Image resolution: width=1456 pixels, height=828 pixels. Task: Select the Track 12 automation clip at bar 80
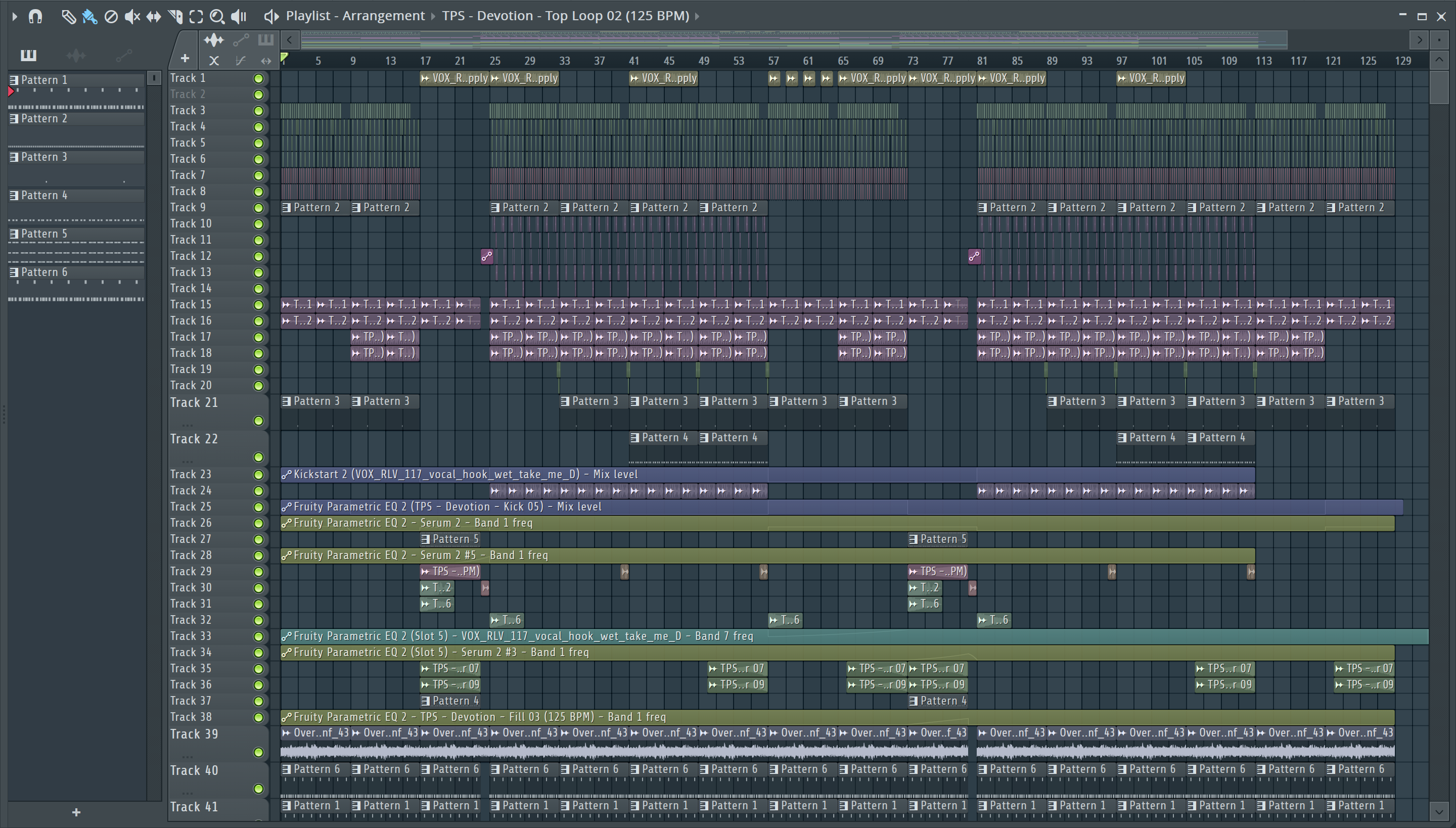coord(974,256)
